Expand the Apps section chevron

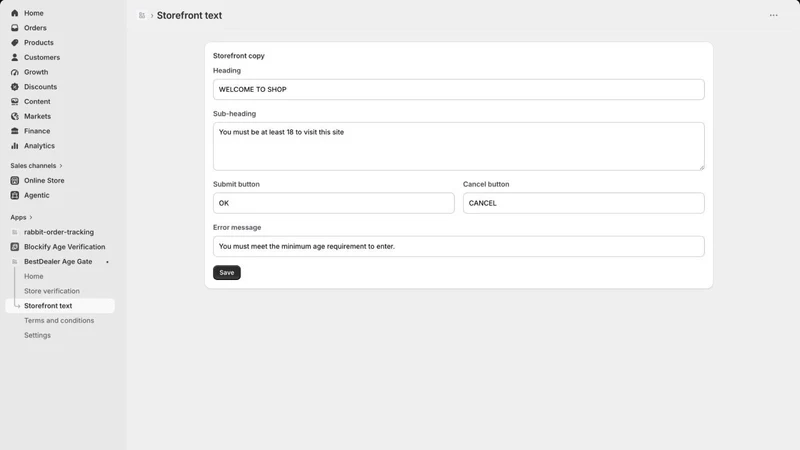click(31, 217)
